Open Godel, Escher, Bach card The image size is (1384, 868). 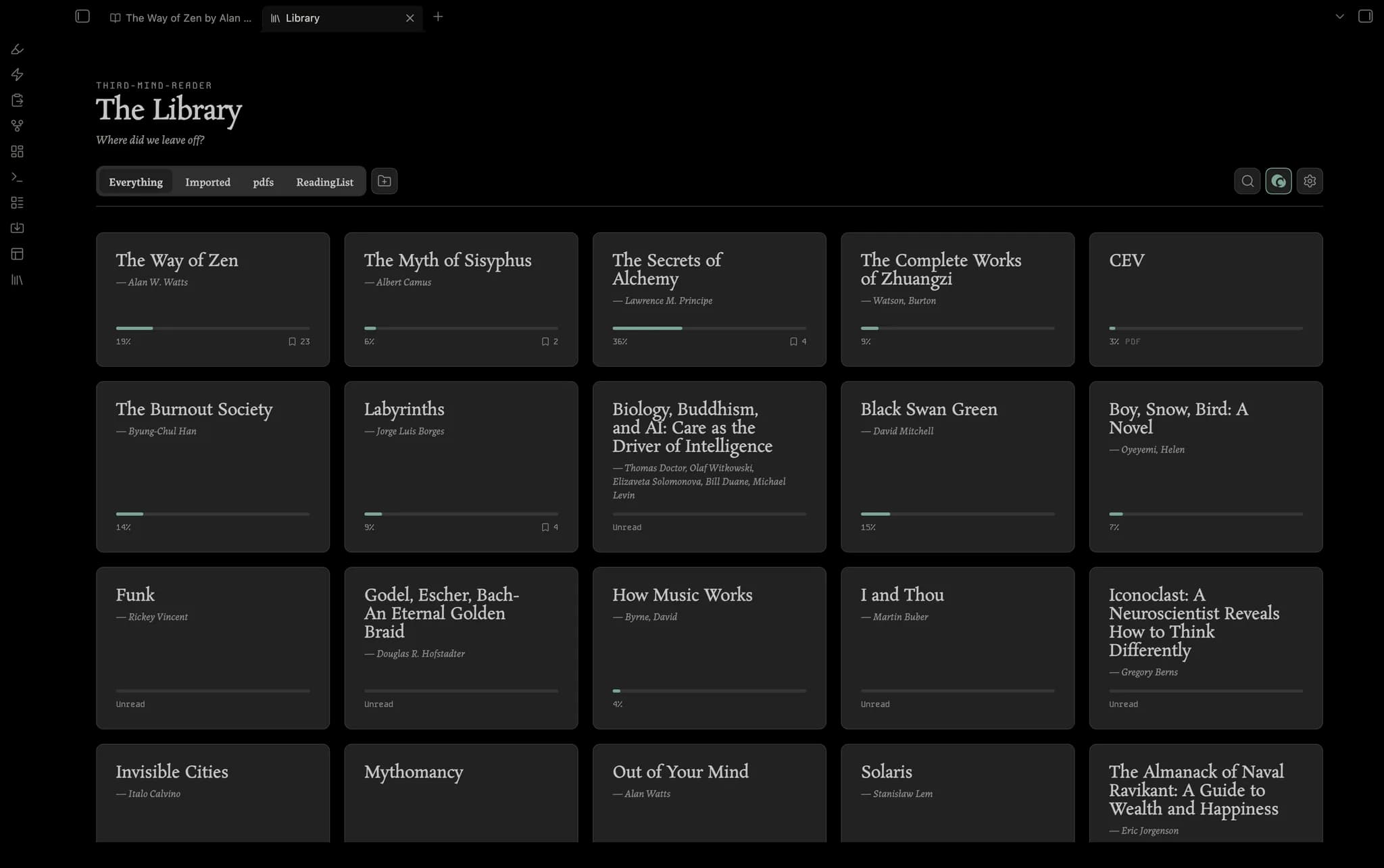pos(461,648)
